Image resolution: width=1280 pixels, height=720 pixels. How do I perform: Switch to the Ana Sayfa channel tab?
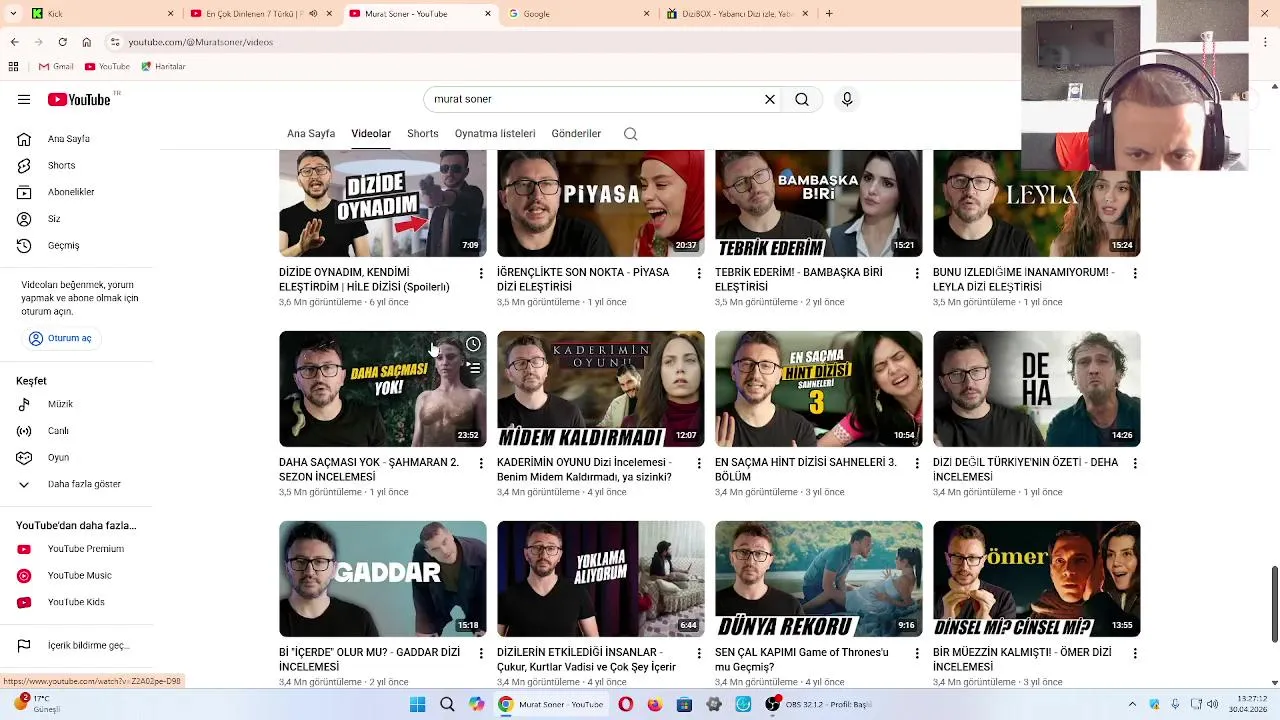coord(311,133)
